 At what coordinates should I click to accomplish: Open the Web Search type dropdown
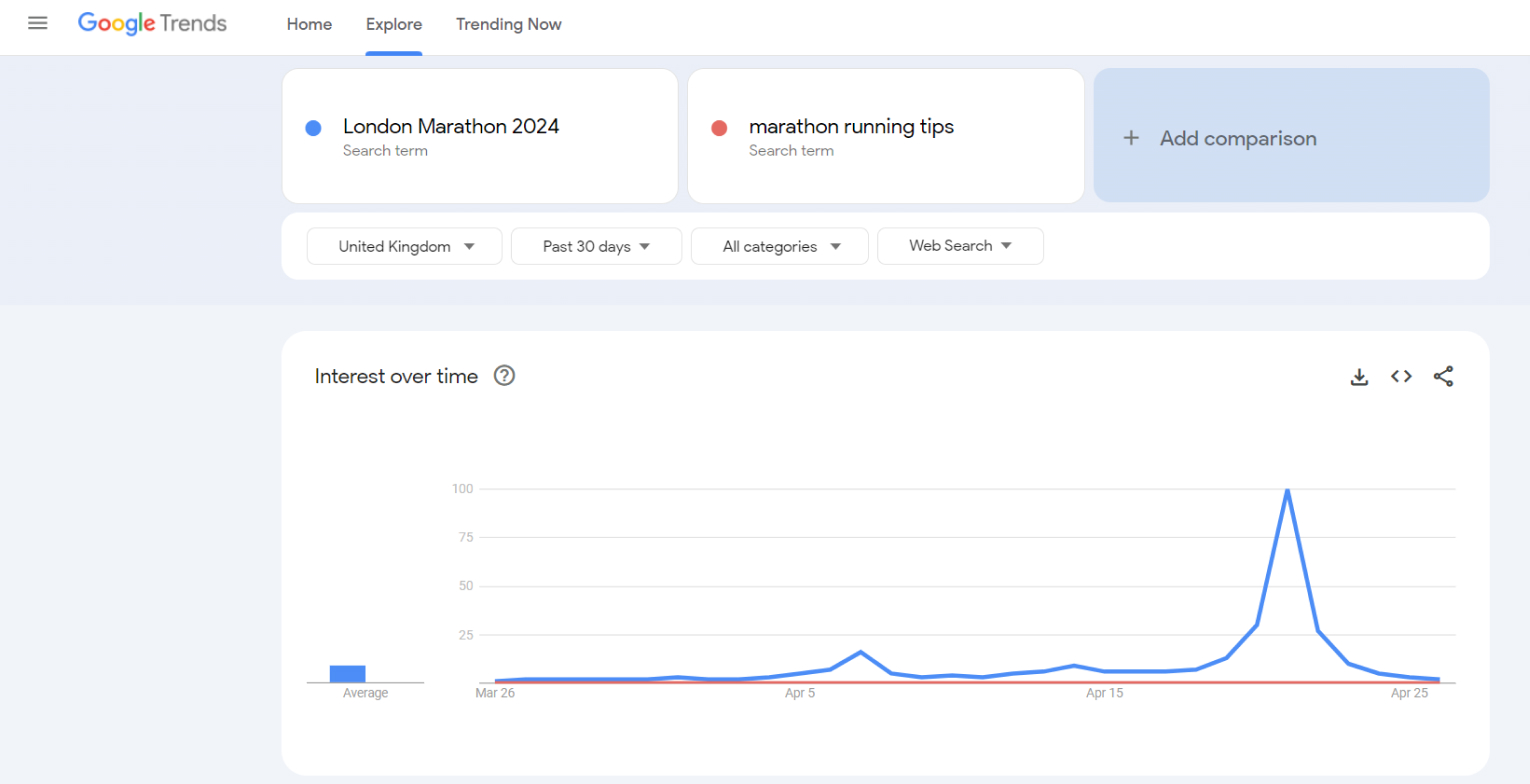[x=960, y=246]
